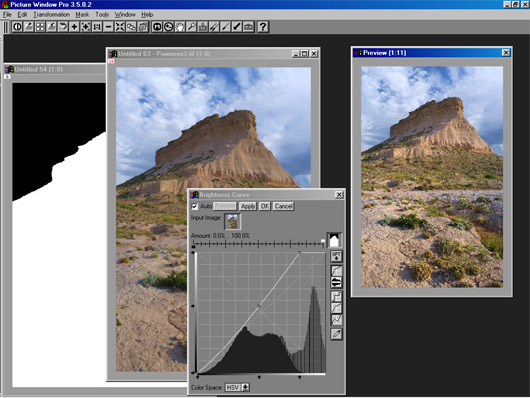Click the plain plus icon in the toolbar
The height and width of the screenshot is (398, 530).
pyautogui.click(x=74, y=27)
